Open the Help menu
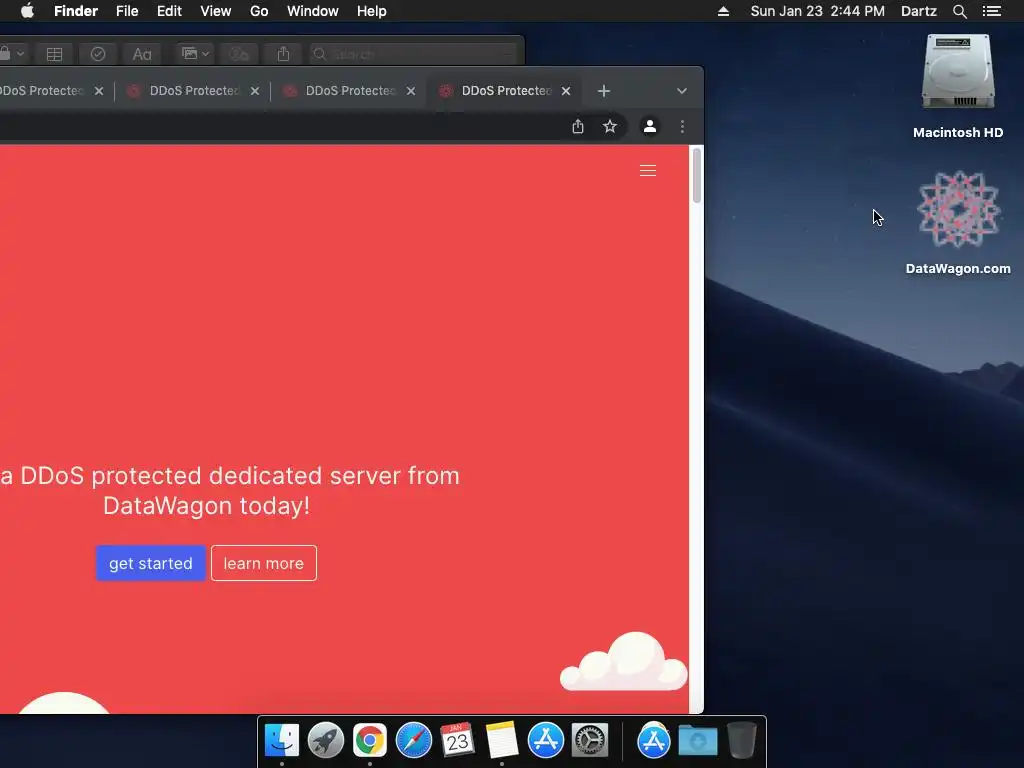Screen dimensions: 1024x768 pyautogui.click(x=372, y=11)
